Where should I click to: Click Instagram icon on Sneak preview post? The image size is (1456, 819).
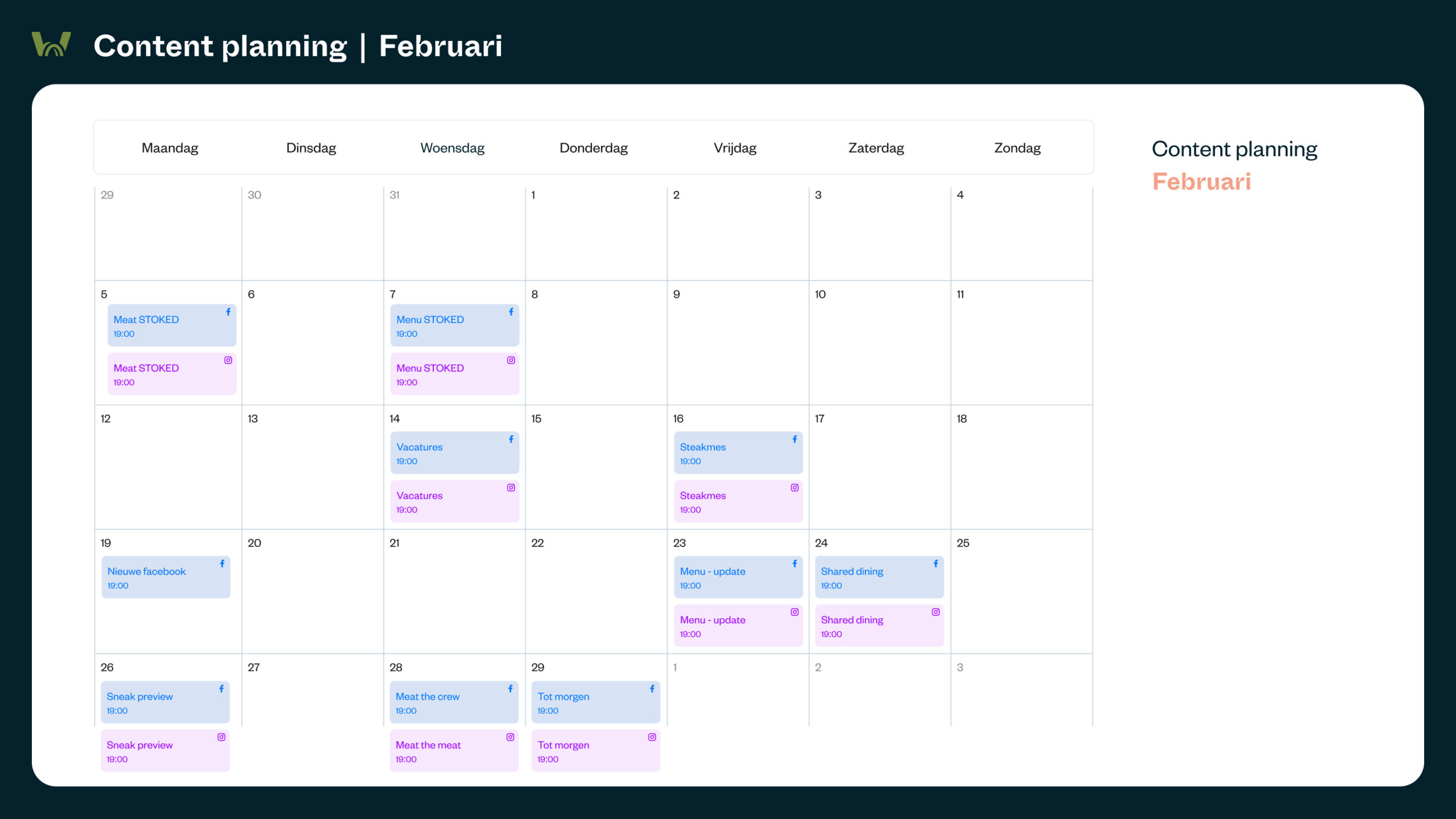[x=221, y=737]
